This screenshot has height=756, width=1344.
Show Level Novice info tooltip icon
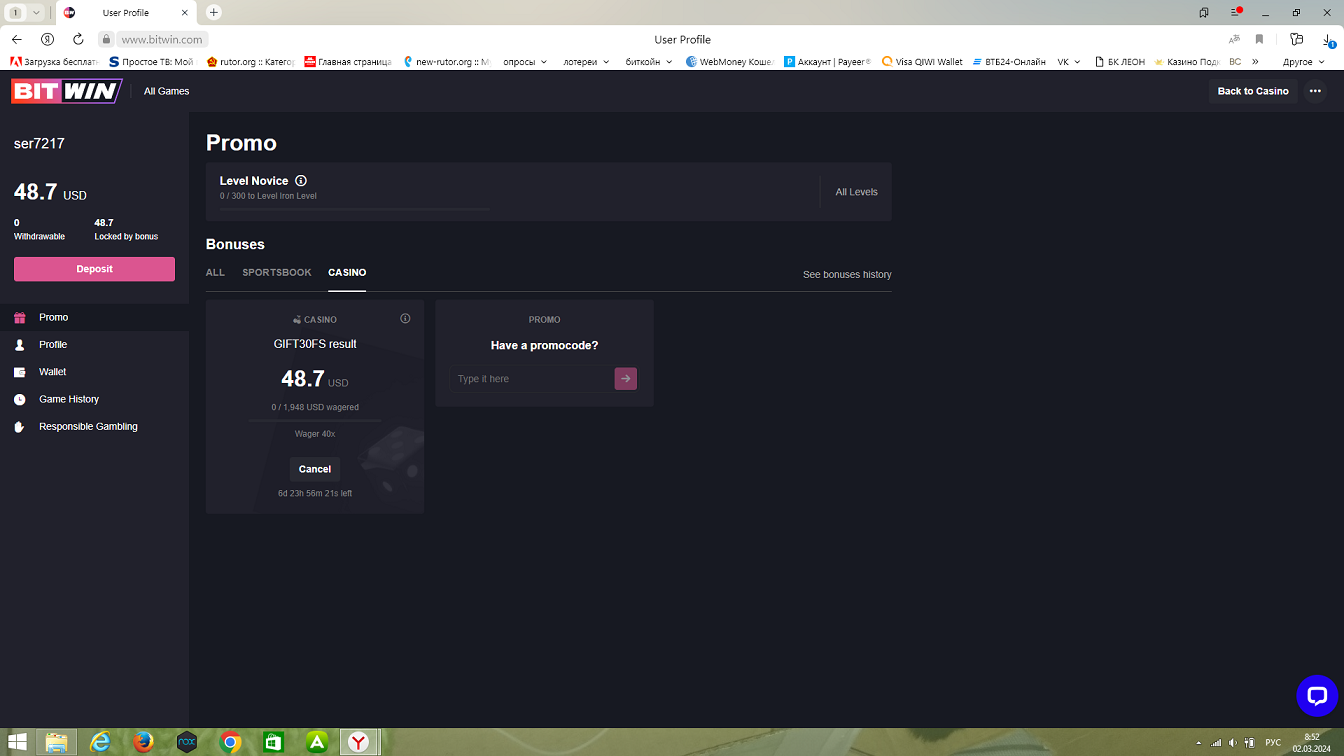click(x=301, y=181)
